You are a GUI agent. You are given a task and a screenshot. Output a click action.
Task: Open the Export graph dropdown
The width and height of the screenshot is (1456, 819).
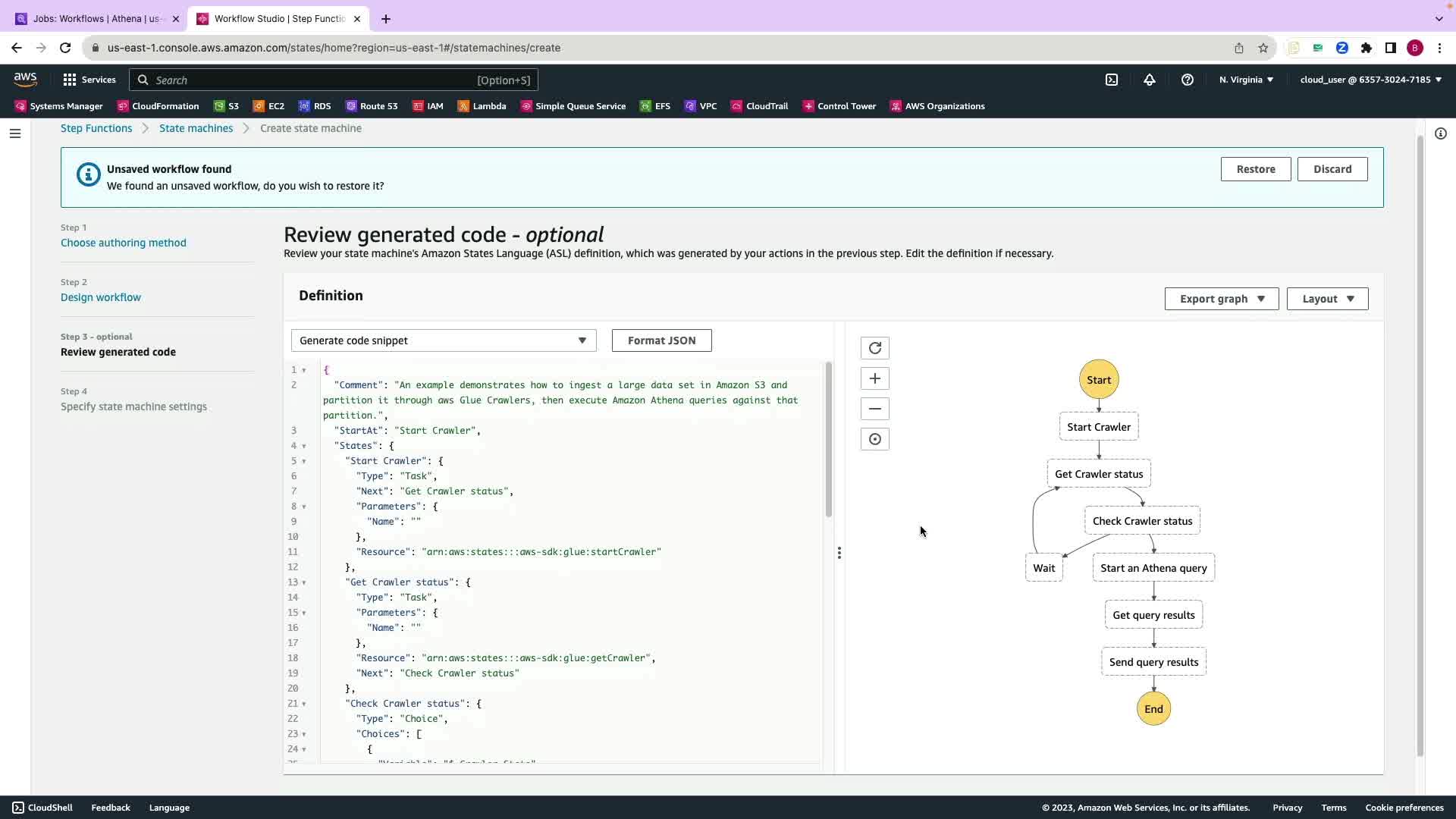click(1221, 299)
